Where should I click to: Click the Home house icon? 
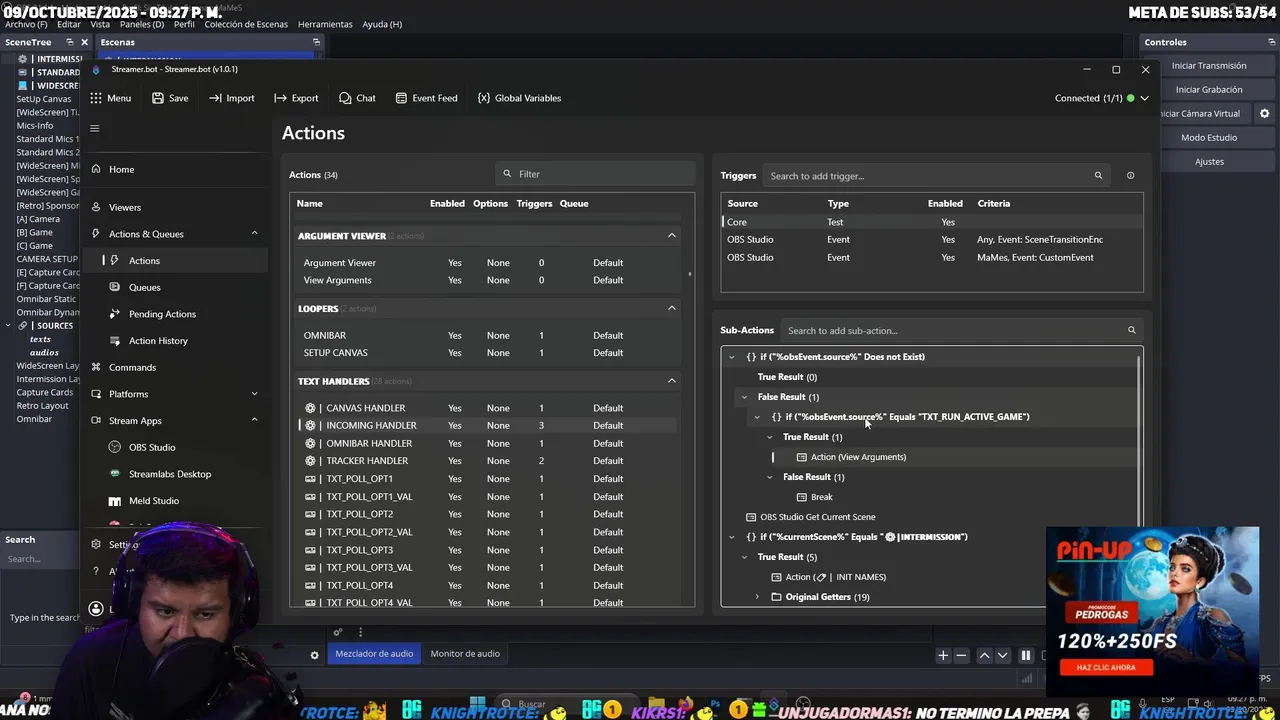(x=96, y=169)
